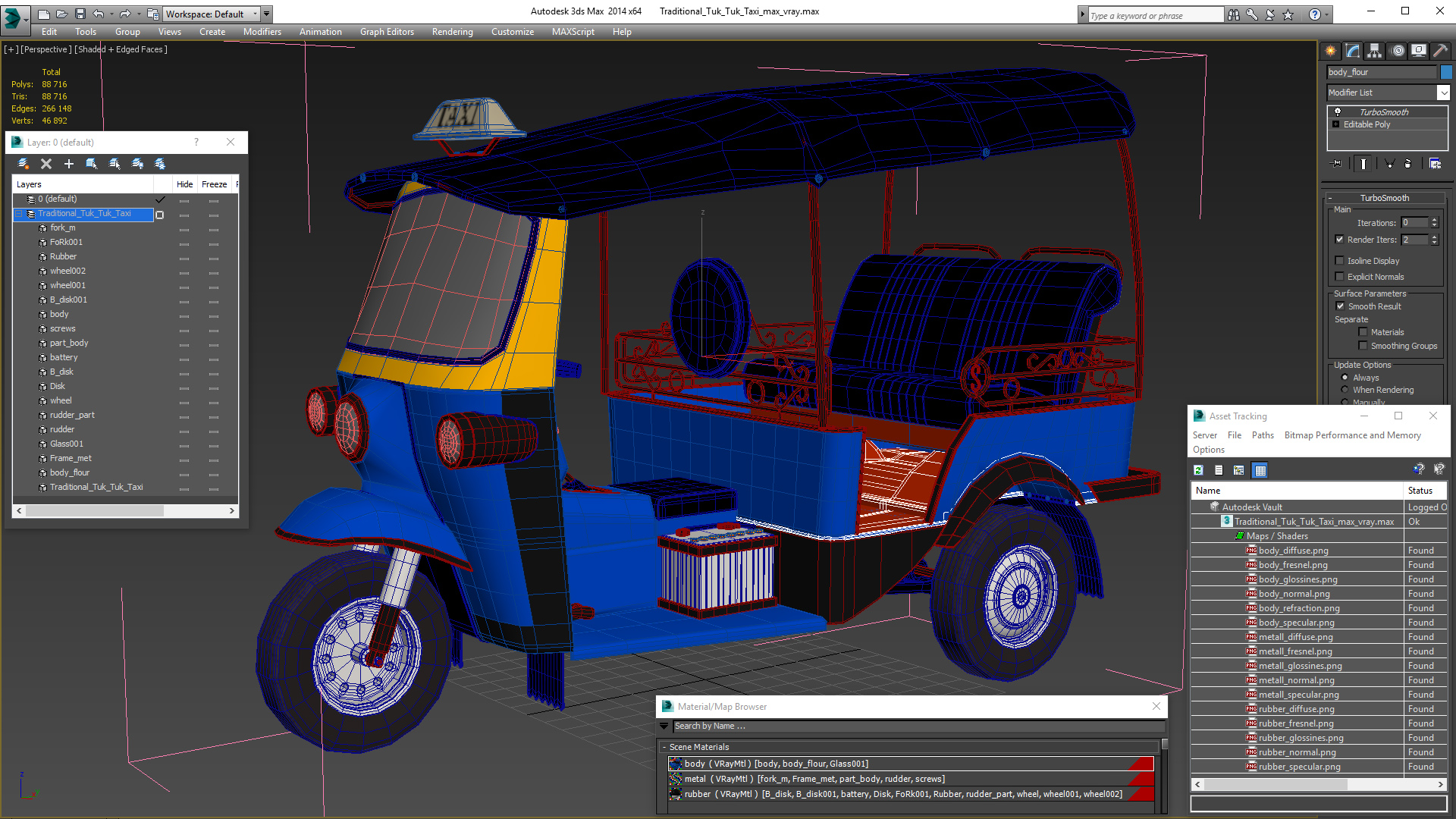Click Table View icon in Asset Tracking

click(x=1260, y=470)
